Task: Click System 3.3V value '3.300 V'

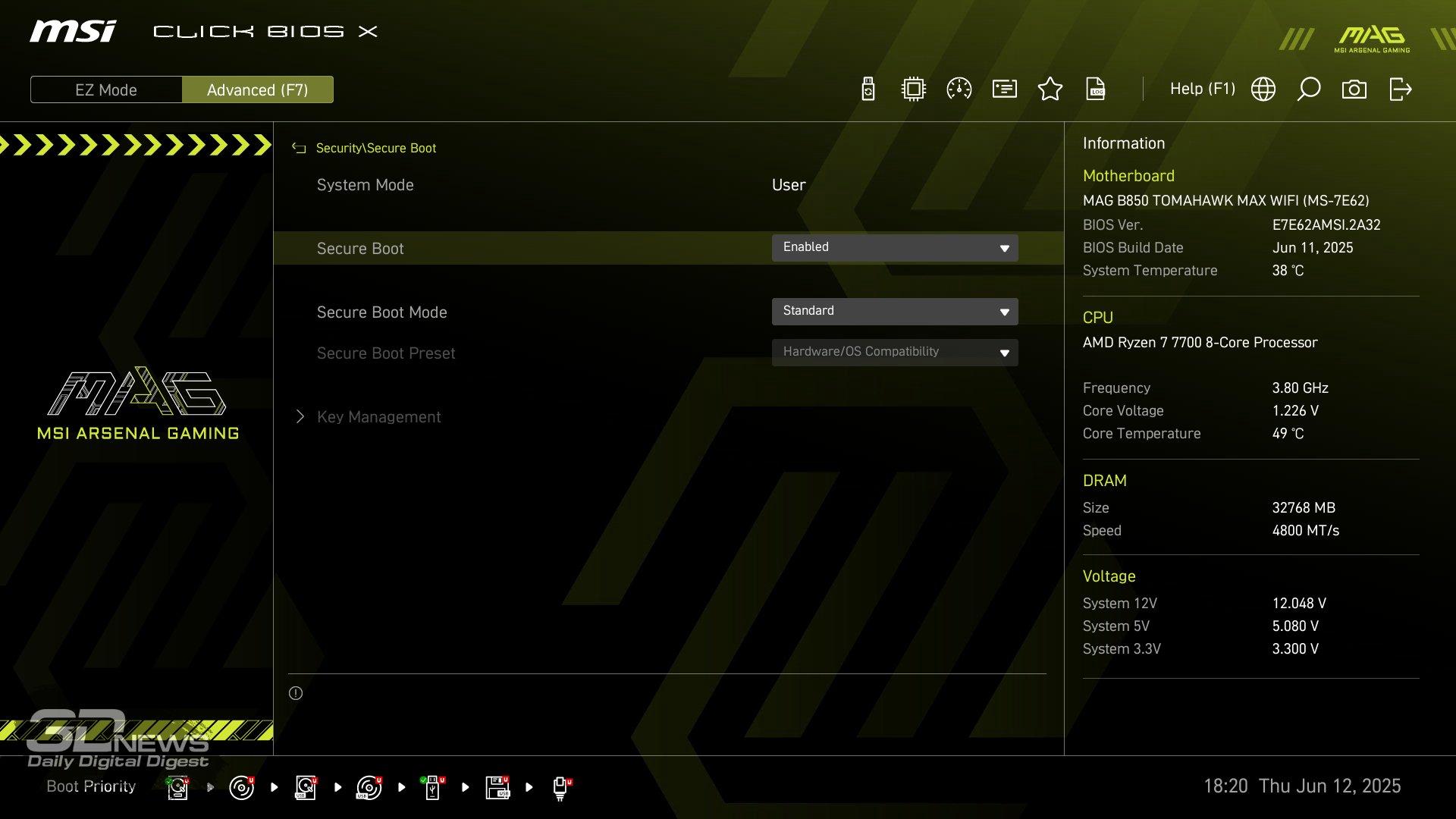Action: point(1295,649)
